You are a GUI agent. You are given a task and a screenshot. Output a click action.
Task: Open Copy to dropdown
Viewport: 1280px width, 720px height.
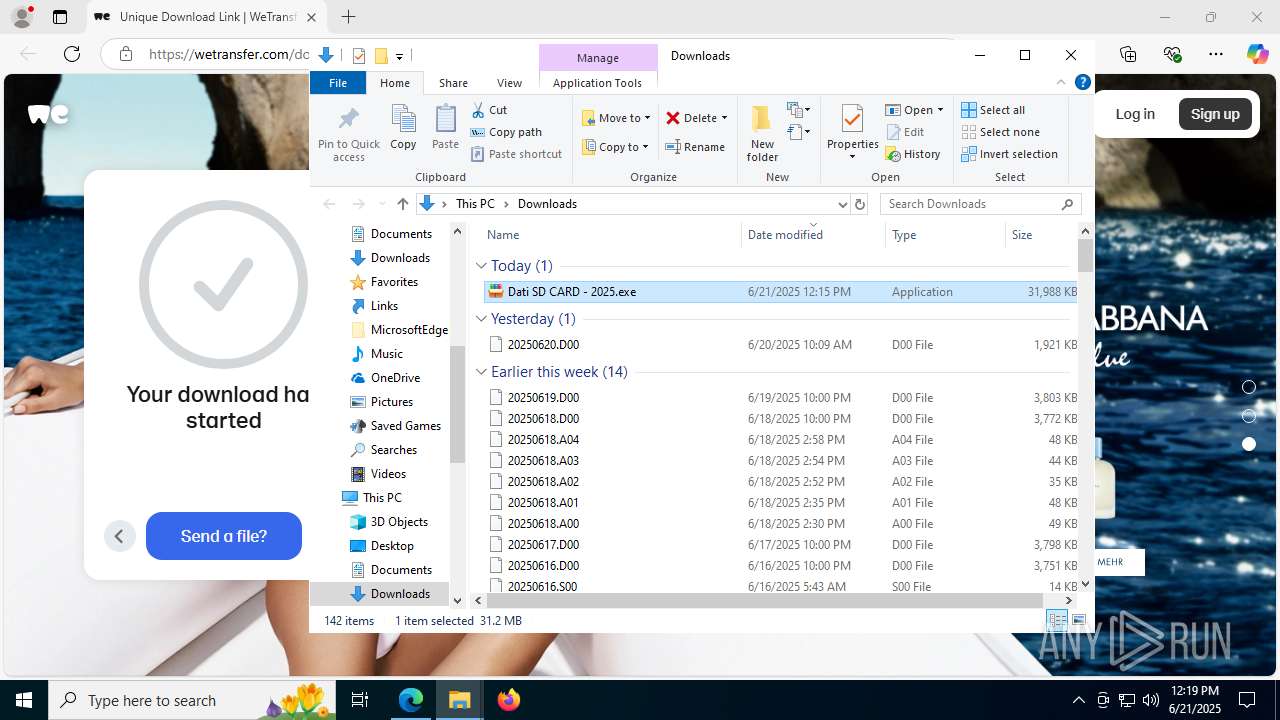coord(616,147)
